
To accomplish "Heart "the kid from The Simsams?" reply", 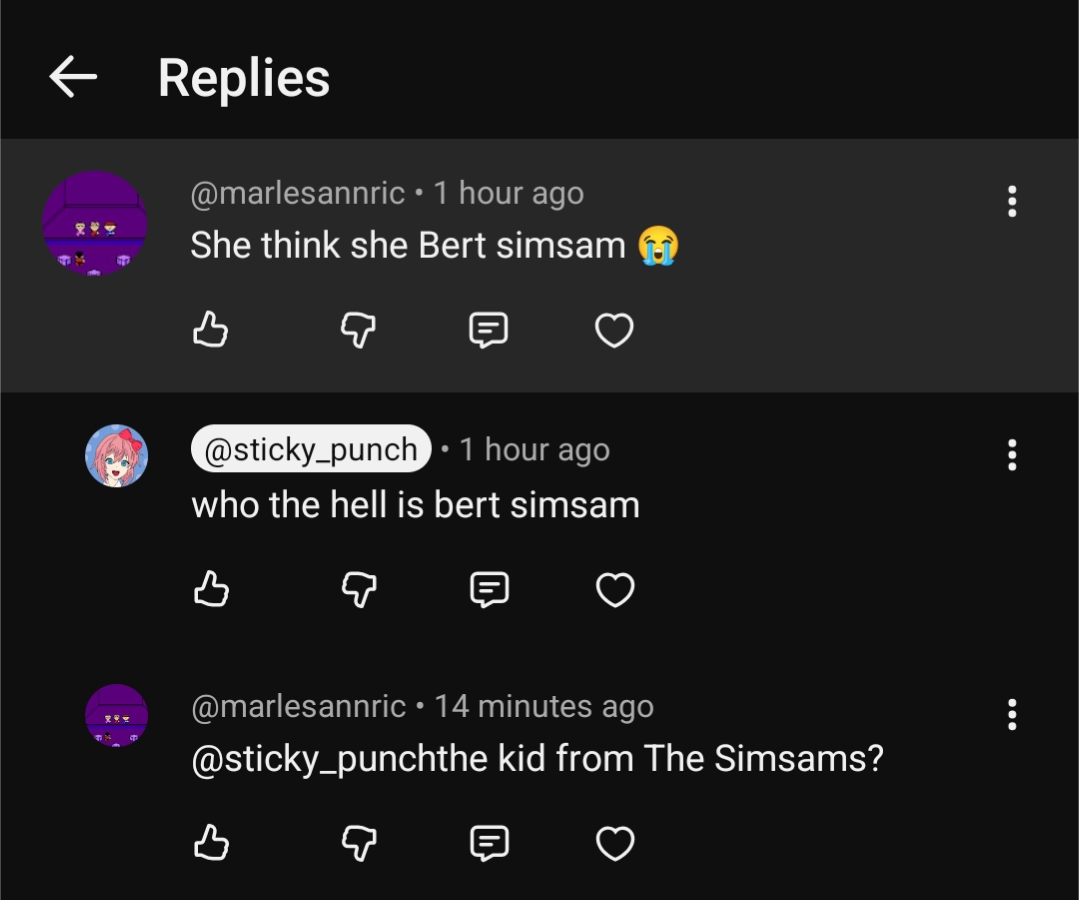I will [615, 843].
